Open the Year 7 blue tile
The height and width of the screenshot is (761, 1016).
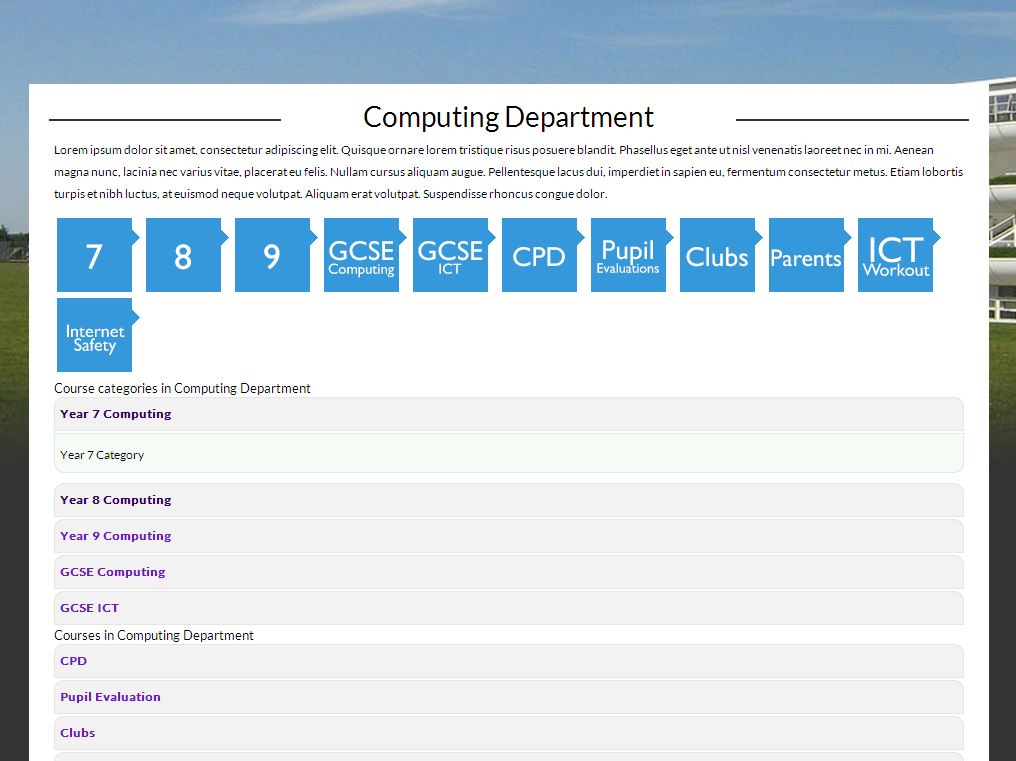[x=94, y=255]
